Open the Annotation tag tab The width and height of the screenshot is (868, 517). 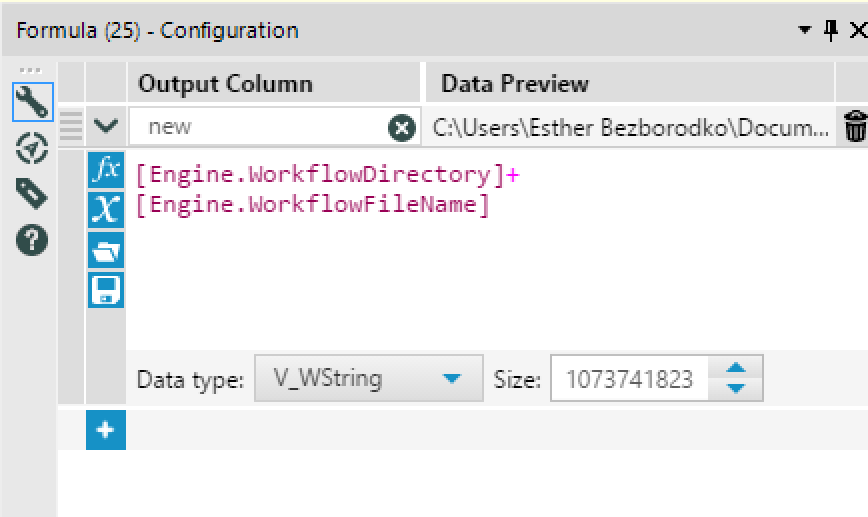[x=32, y=194]
